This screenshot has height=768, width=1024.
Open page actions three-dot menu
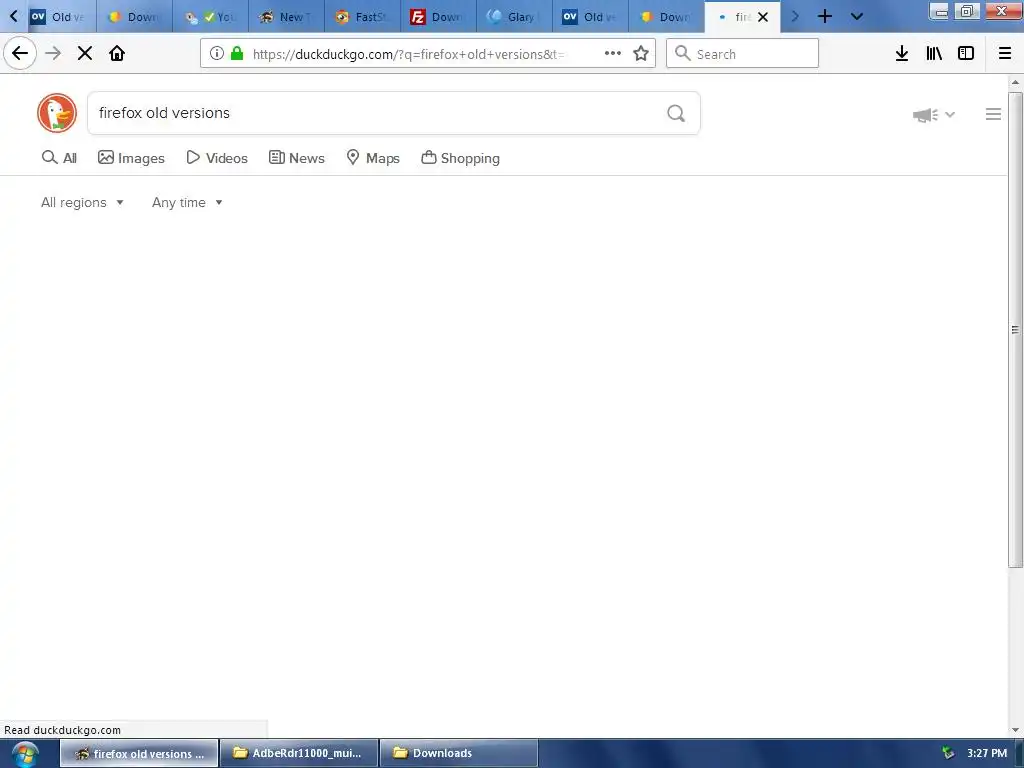coord(613,54)
